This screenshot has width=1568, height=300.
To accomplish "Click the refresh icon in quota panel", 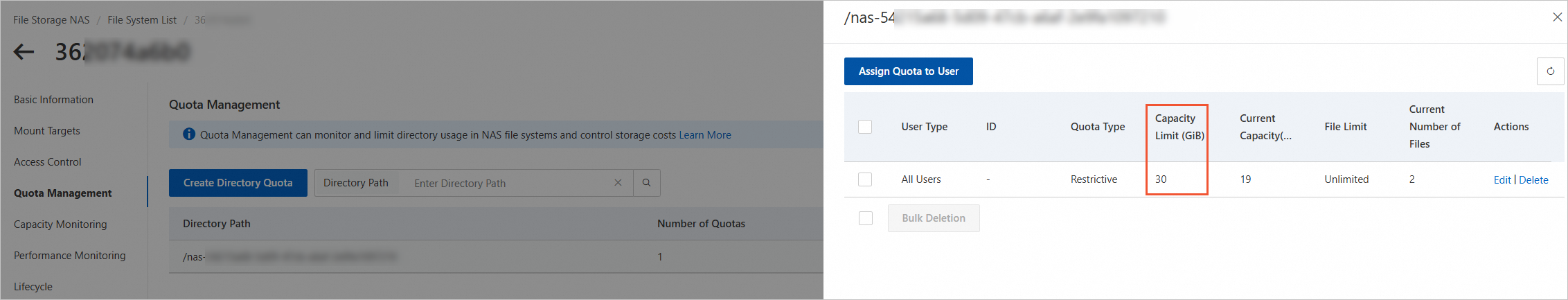I will point(1550,71).
